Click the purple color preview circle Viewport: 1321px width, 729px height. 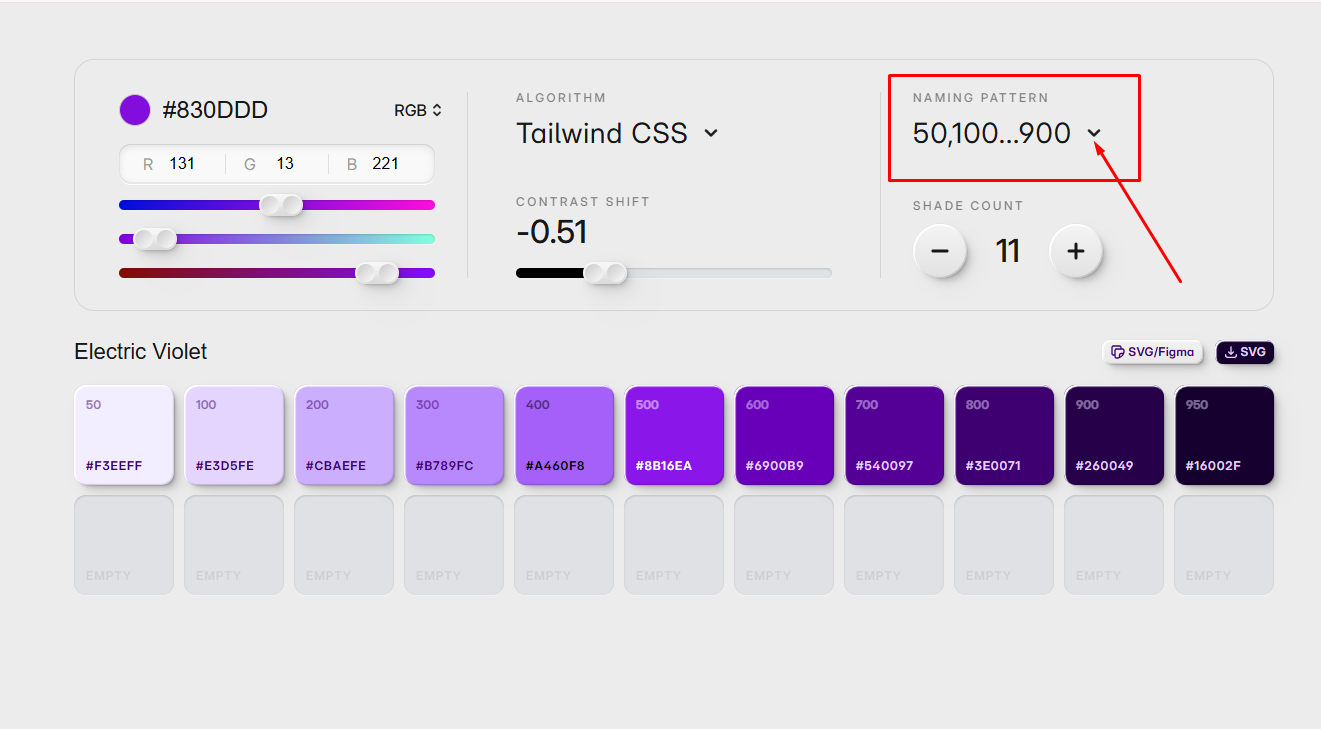[x=135, y=110]
